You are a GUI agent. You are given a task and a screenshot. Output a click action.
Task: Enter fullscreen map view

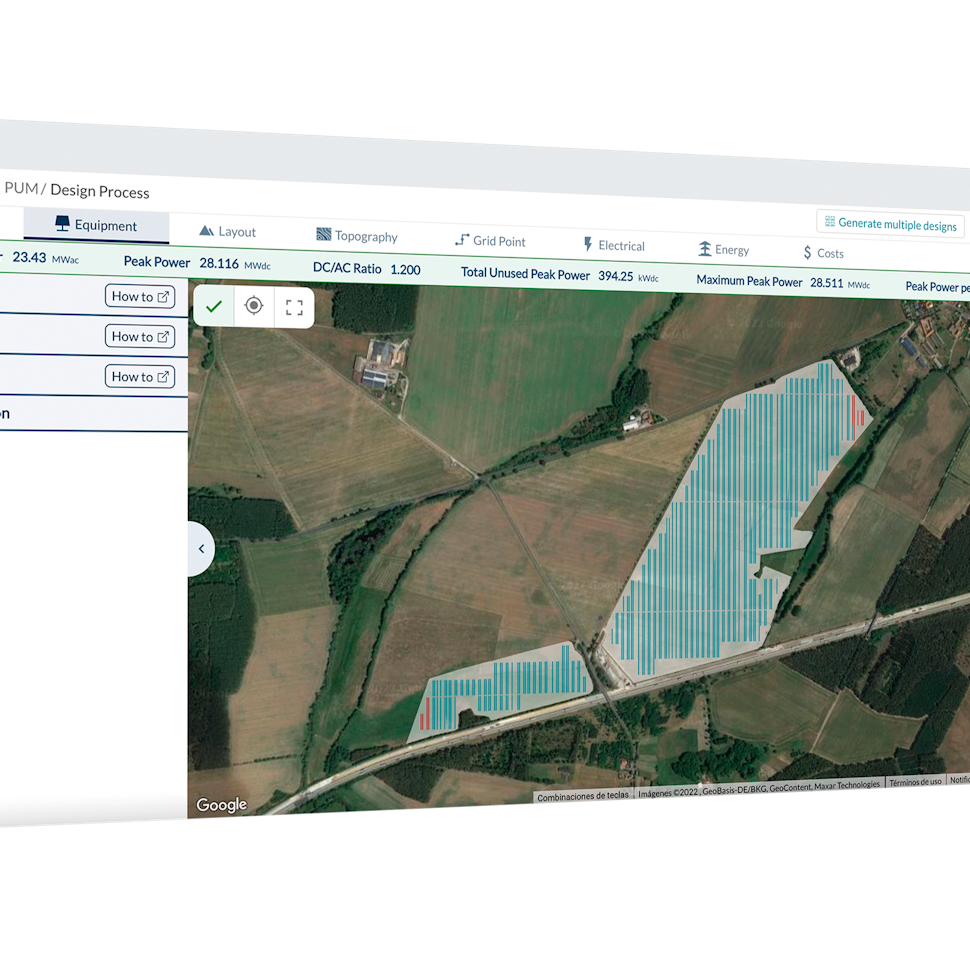[294, 308]
